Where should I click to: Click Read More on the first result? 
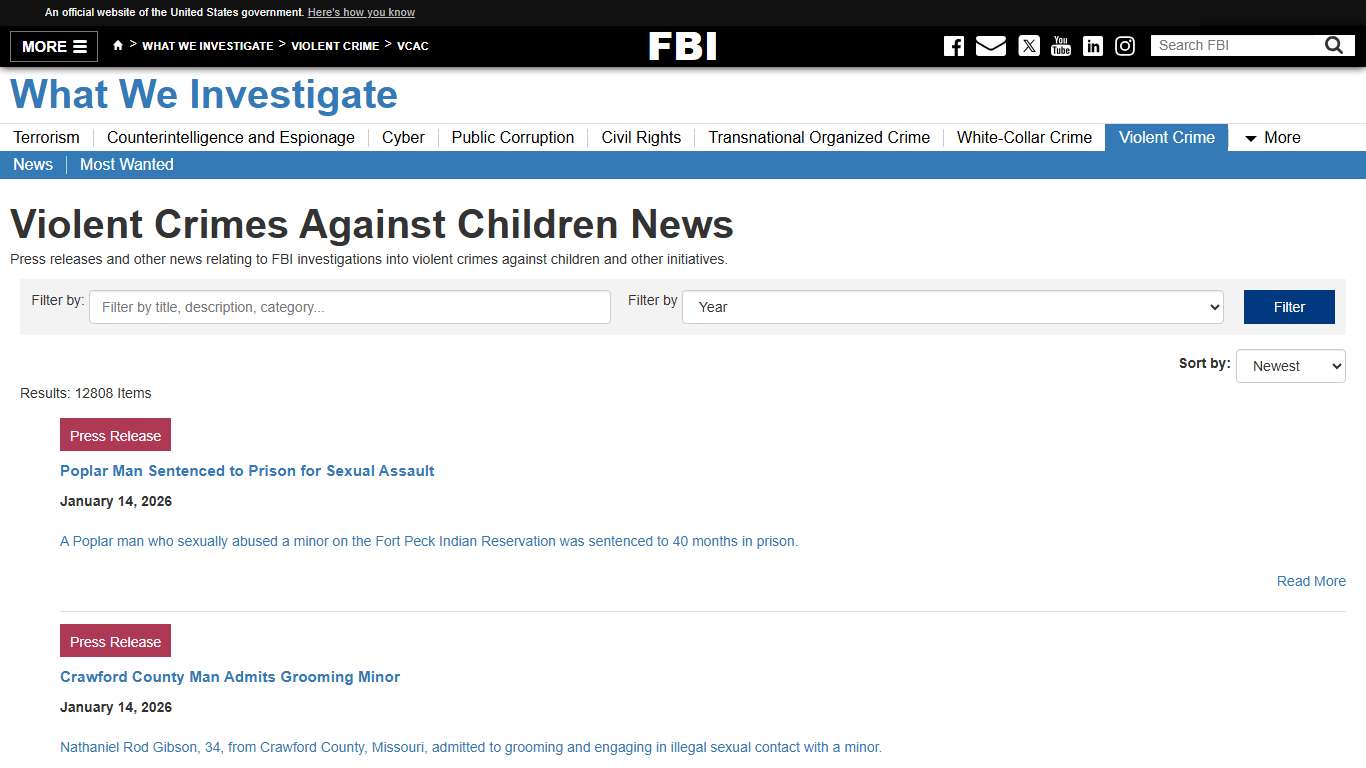click(x=1310, y=581)
